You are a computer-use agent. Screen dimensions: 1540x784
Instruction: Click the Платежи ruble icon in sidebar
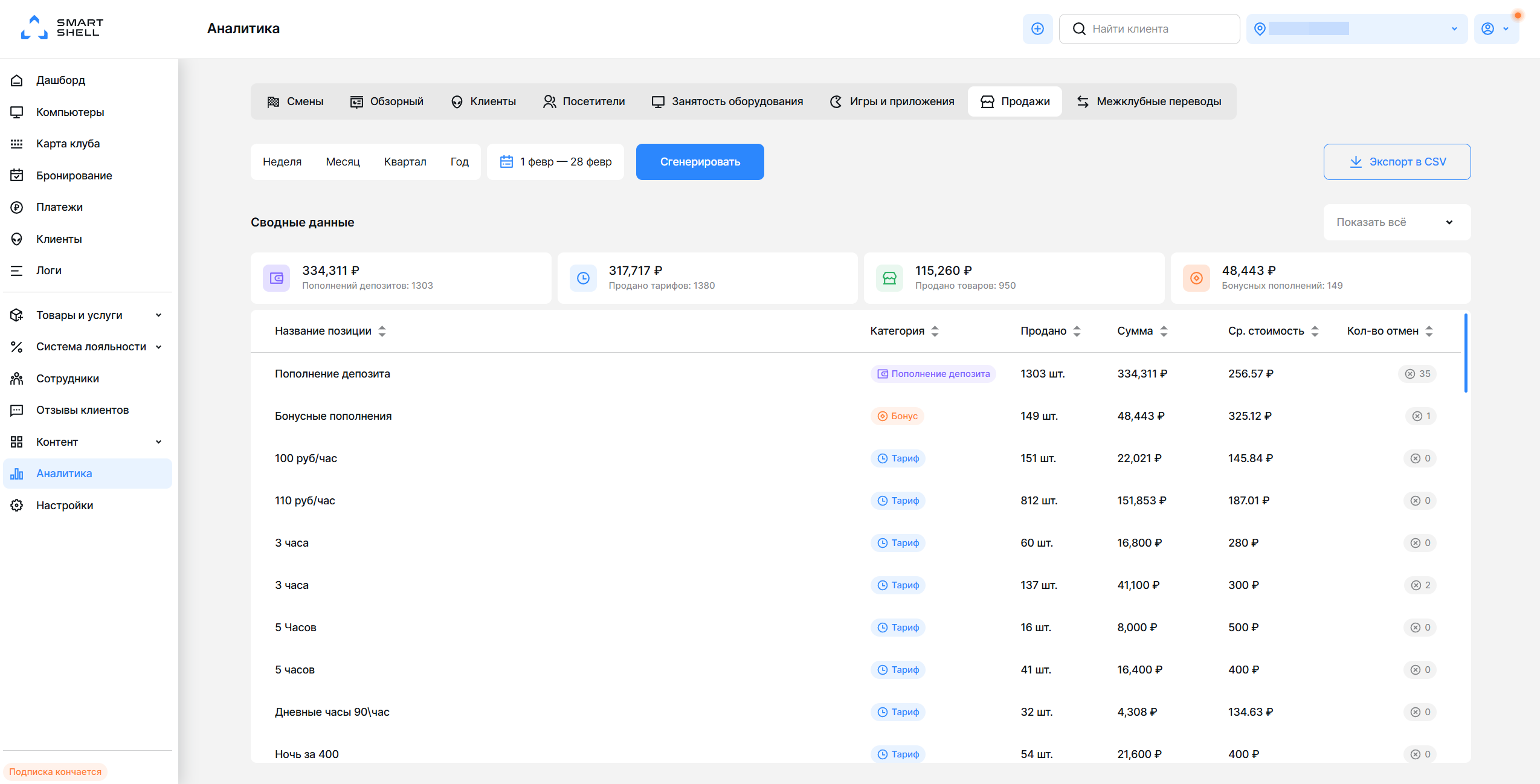click(x=17, y=207)
